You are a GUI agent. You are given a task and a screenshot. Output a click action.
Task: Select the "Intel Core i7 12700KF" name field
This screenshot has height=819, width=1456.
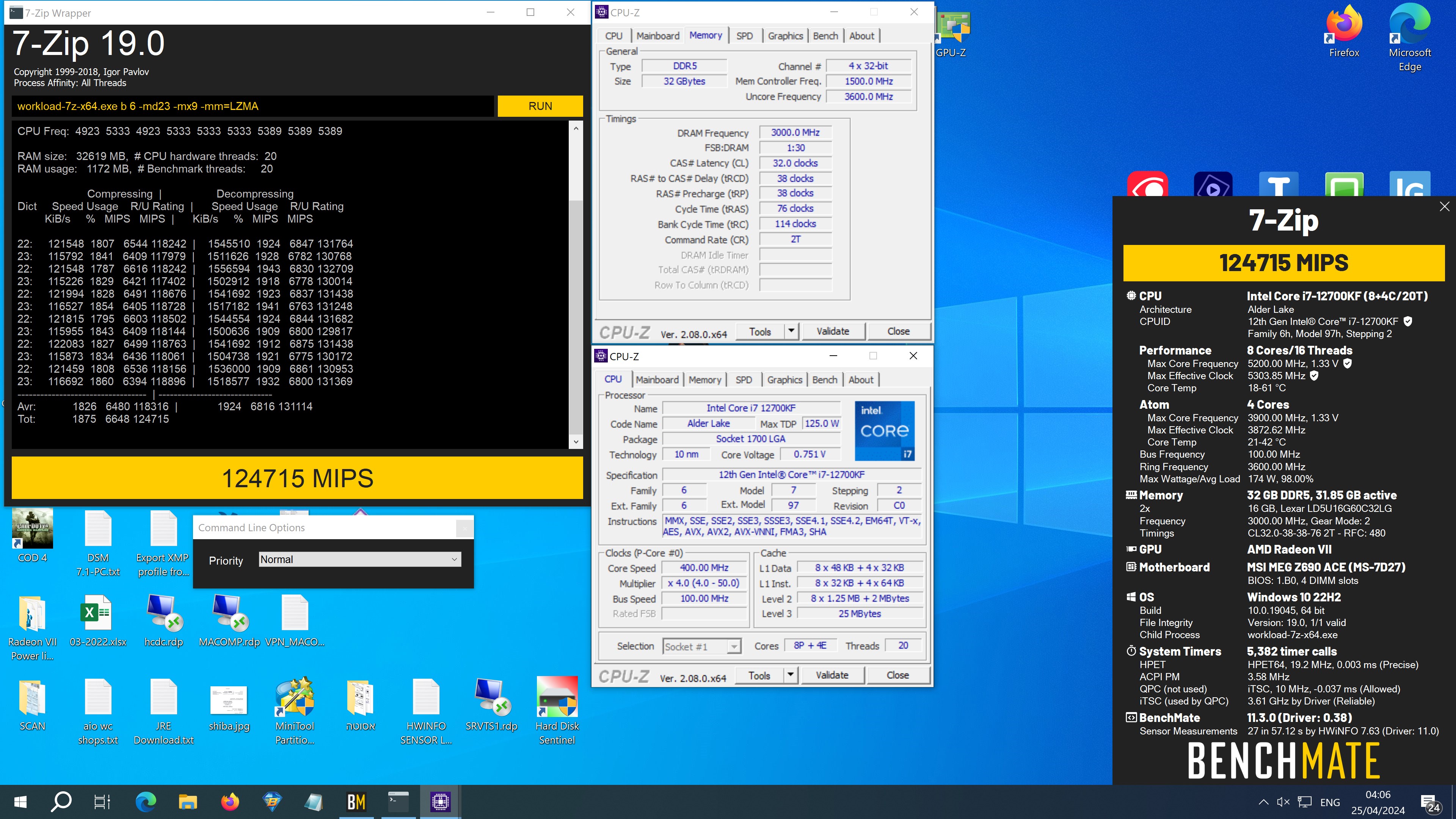(x=751, y=408)
